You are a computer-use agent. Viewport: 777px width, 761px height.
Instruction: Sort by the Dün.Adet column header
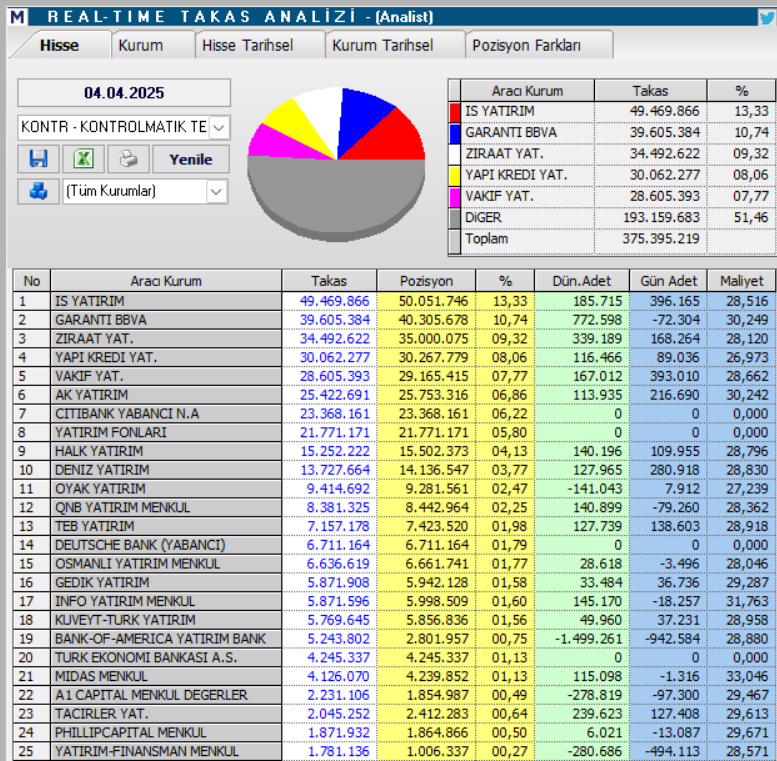[x=582, y=281]
